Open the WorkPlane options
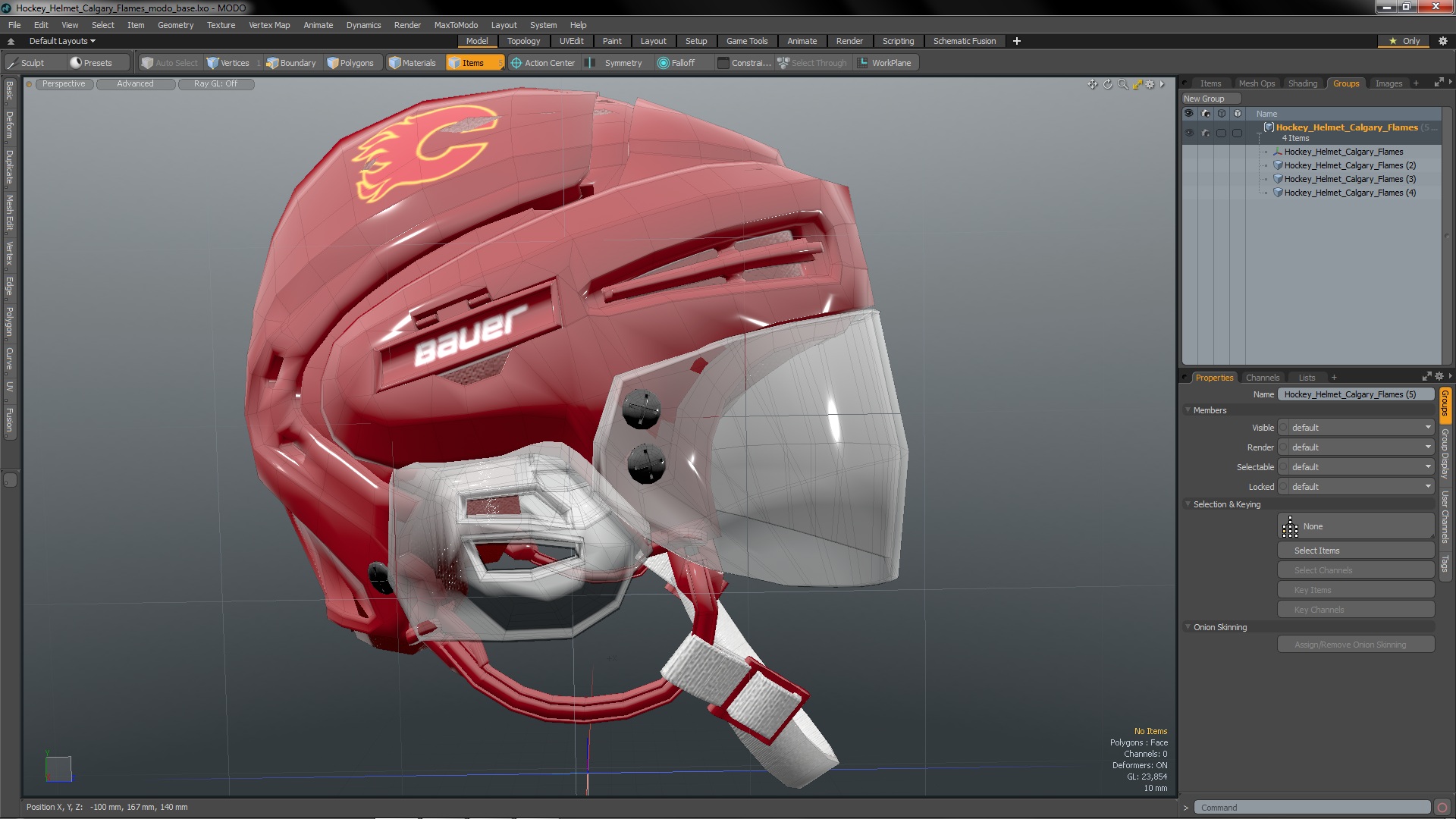 click(x=885, y=63)
